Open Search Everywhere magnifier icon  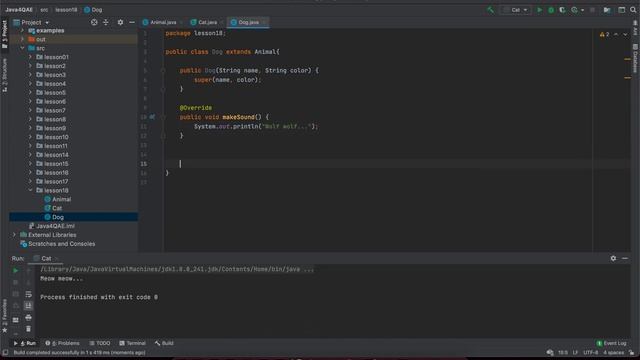[633, 10]
